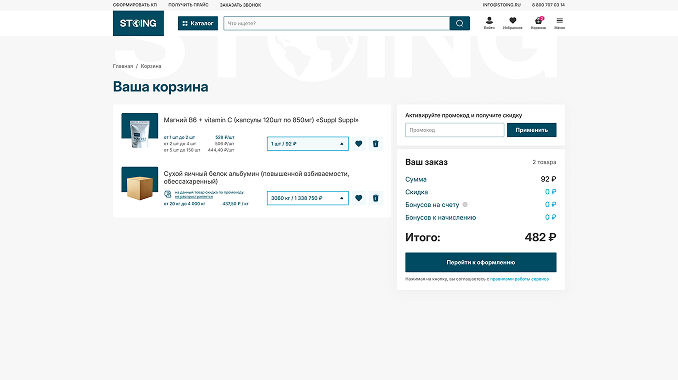Add Сухой яичный белок to favorites
This screenshot has height=380, width=678.
[x=358, y=198]
